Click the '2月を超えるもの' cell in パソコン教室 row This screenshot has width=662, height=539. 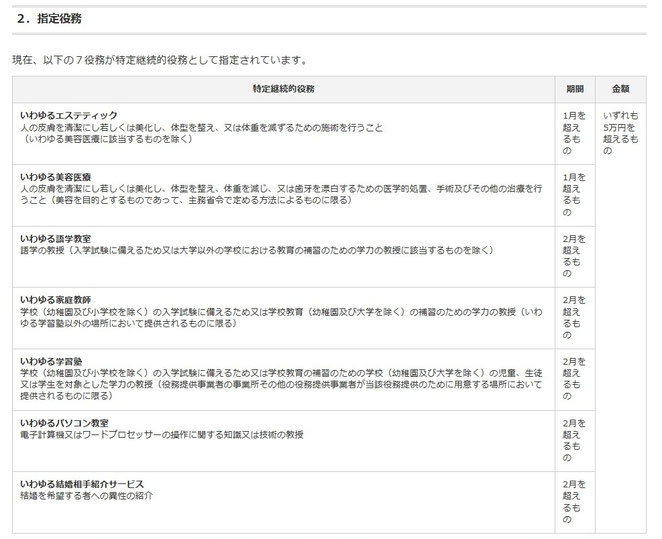[x=575, y=440]
